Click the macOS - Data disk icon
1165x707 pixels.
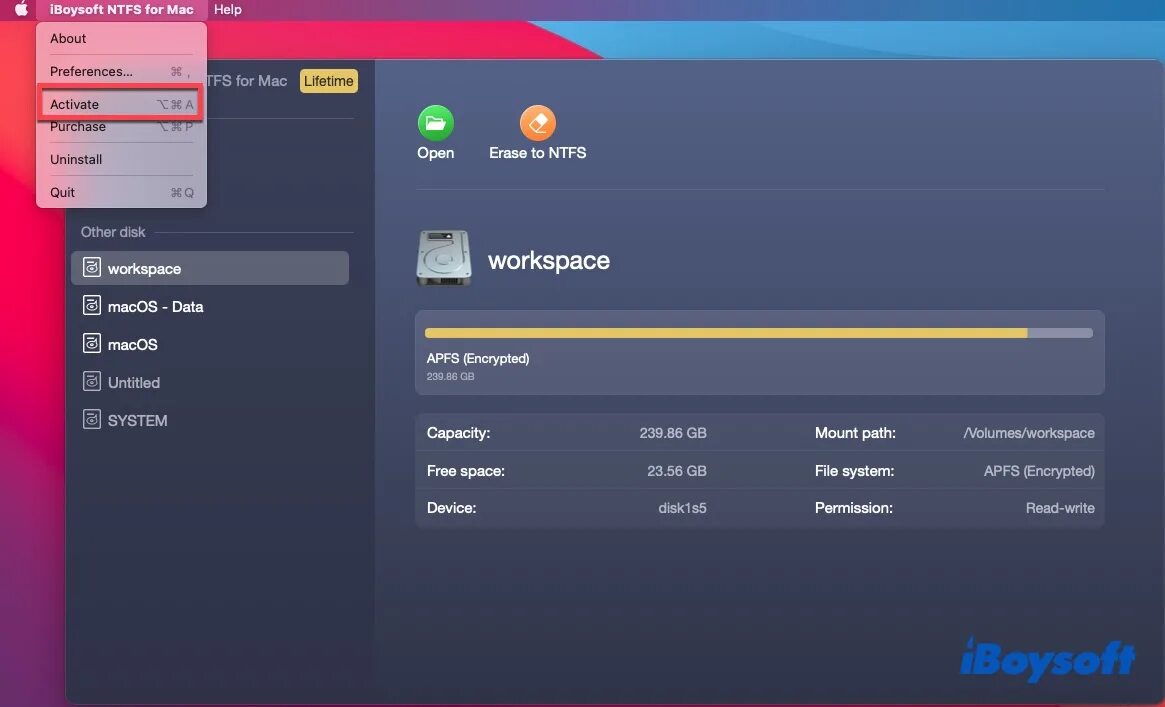91,305
